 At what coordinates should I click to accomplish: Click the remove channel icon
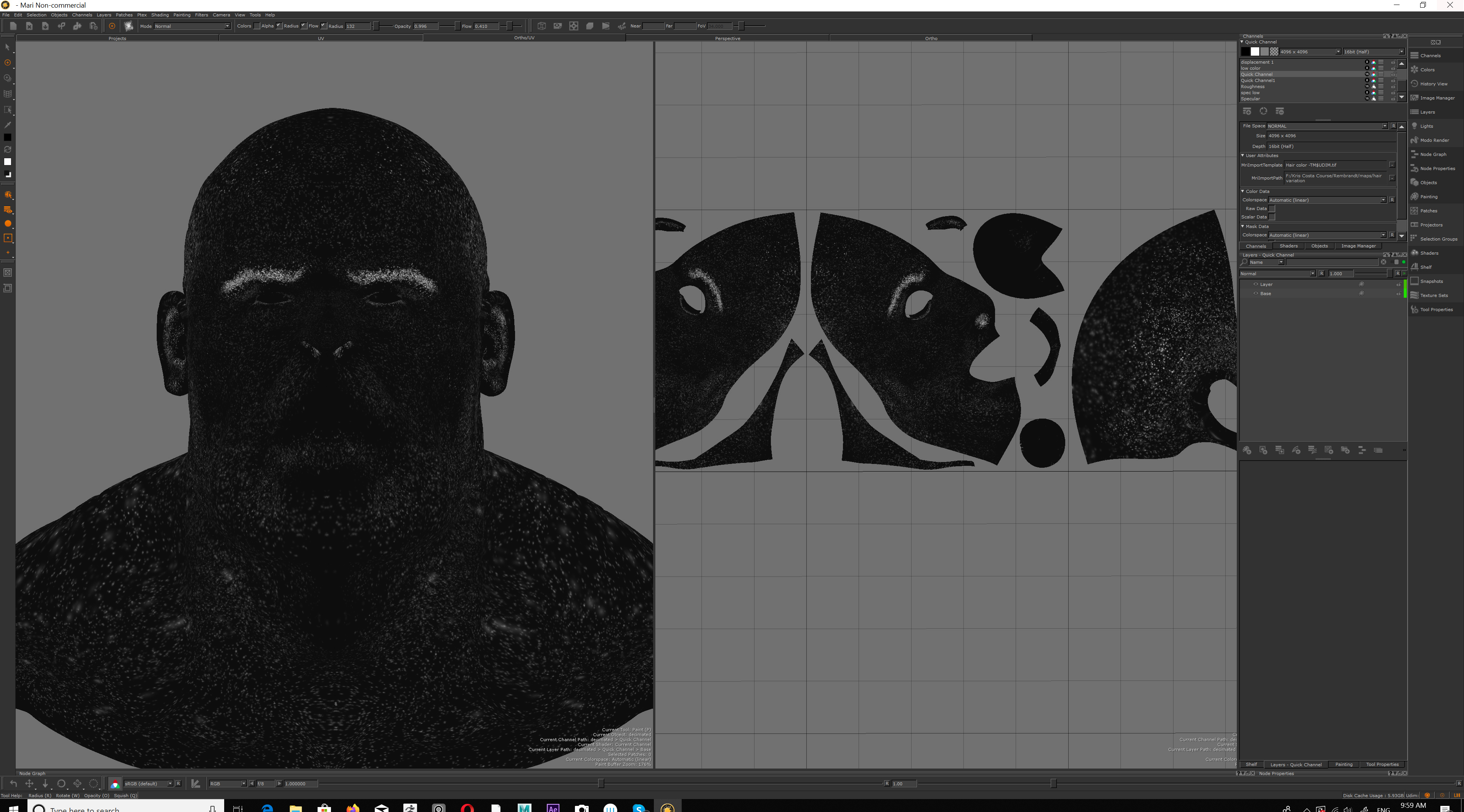[1280, 111]
